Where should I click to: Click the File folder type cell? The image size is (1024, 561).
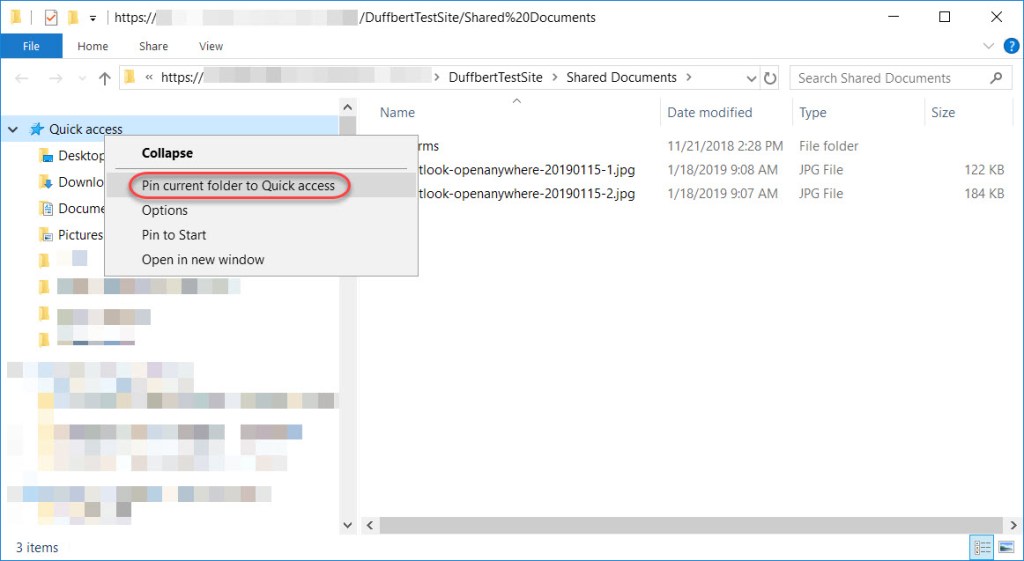tap(829, 146)
